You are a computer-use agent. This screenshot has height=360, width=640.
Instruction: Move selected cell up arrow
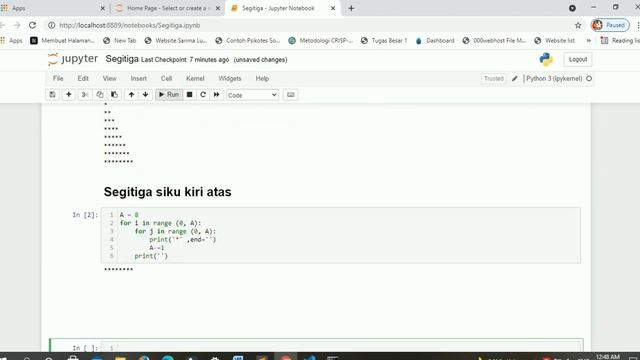[x=131, y=95]
